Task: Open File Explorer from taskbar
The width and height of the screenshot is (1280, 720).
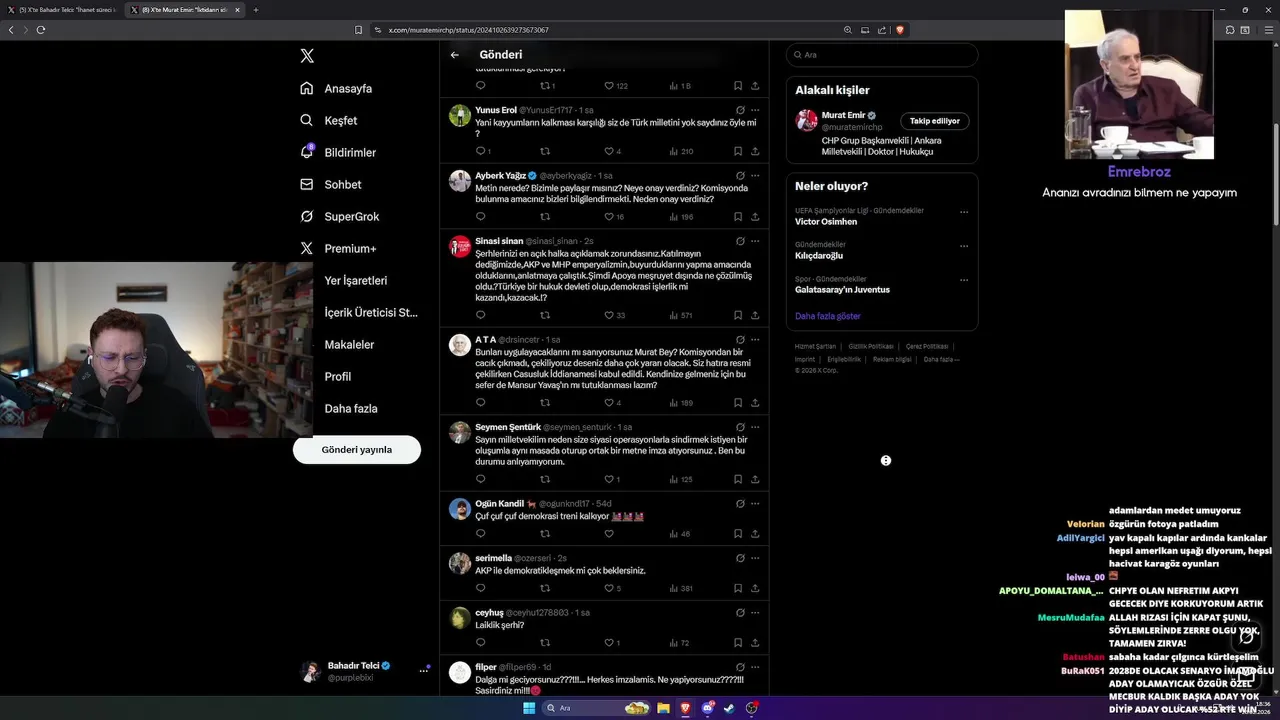Action: pos(663,708)
